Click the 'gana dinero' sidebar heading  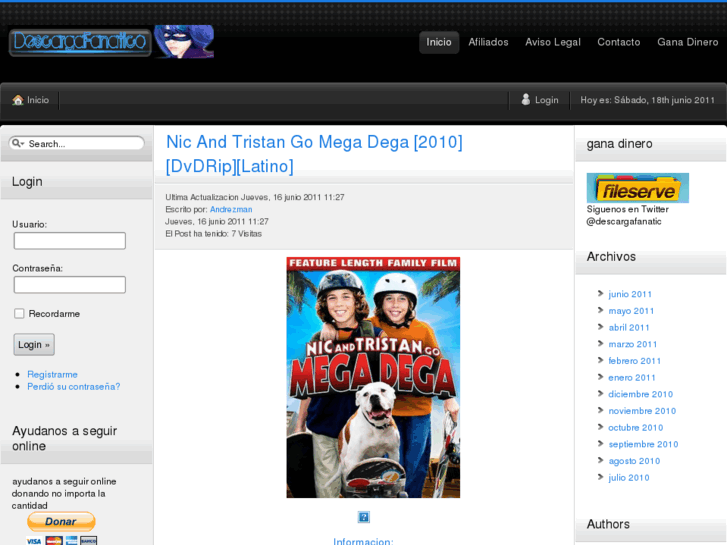pyautogui.click(x=619, y=144)
